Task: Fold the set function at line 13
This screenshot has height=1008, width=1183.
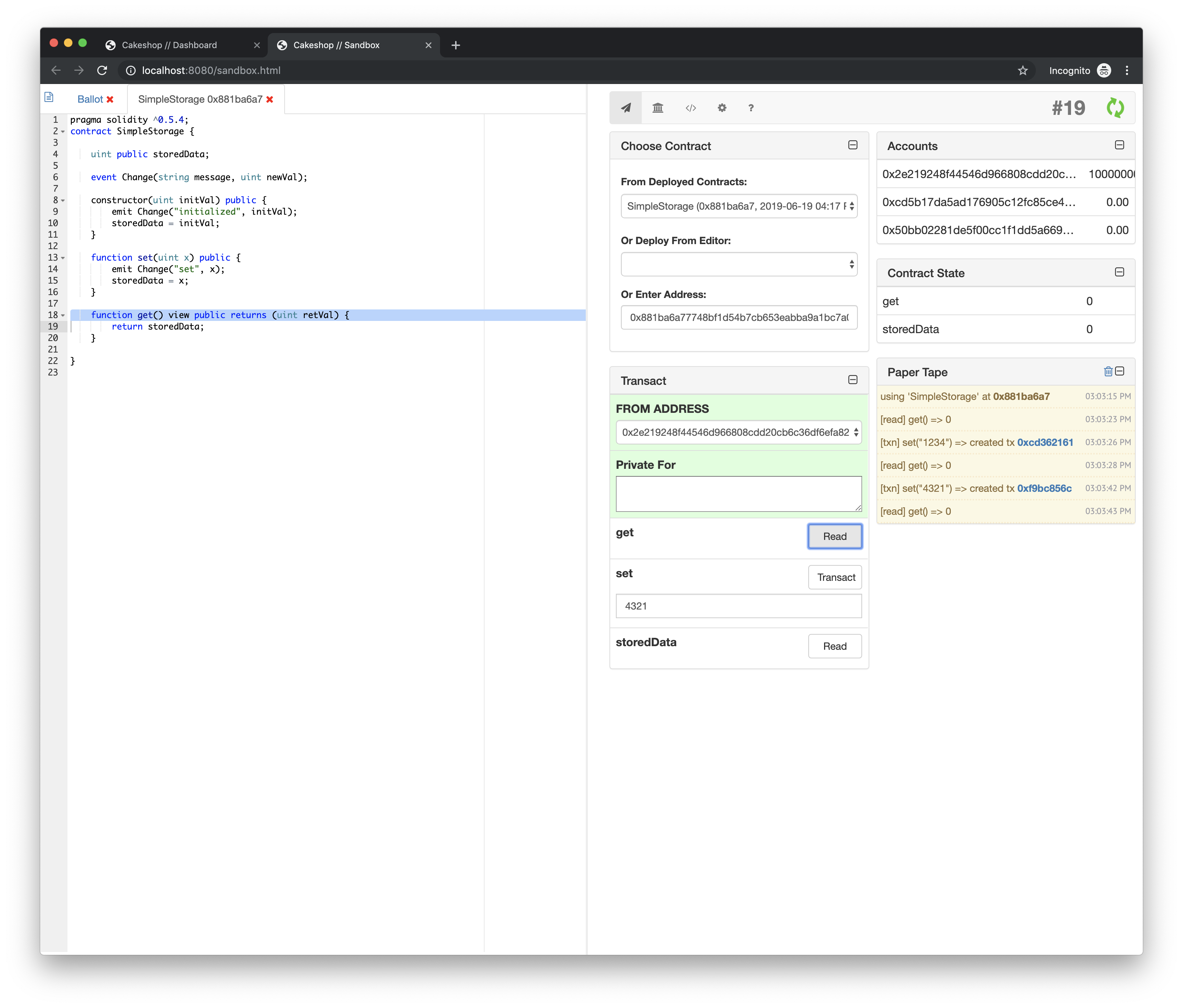Action: 63,258
